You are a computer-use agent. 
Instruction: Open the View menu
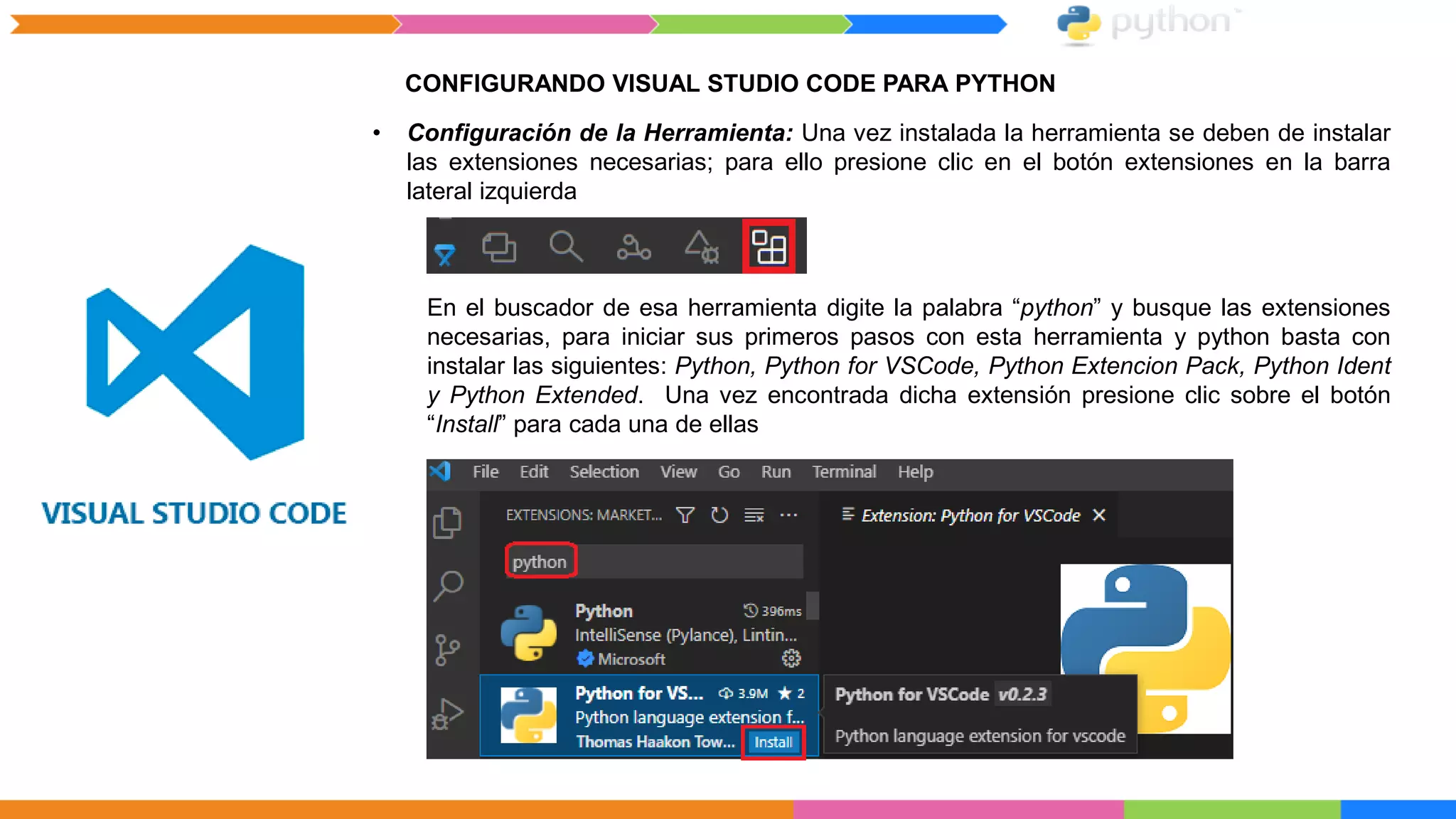[x=678, y=472]
